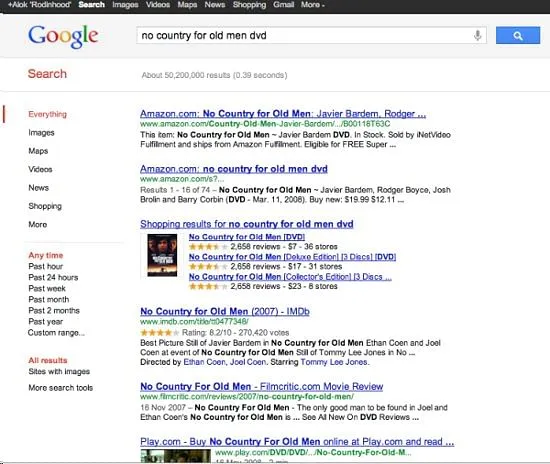Click the About 50,200,000 results text
Viewport: 550px width, 464px height.
pyautogui.click(x=214, y=75)
